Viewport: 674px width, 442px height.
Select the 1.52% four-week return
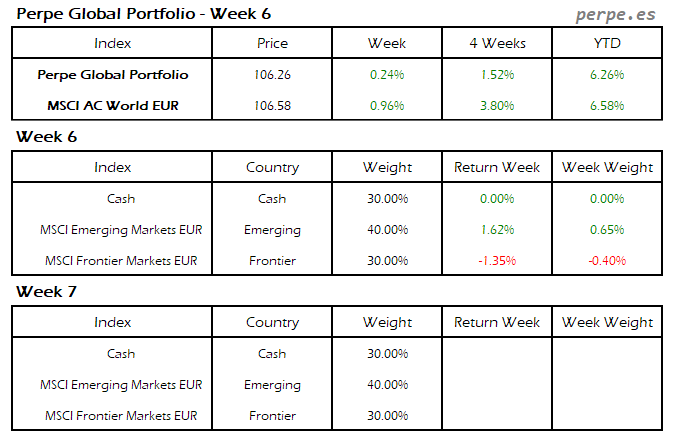497,75
